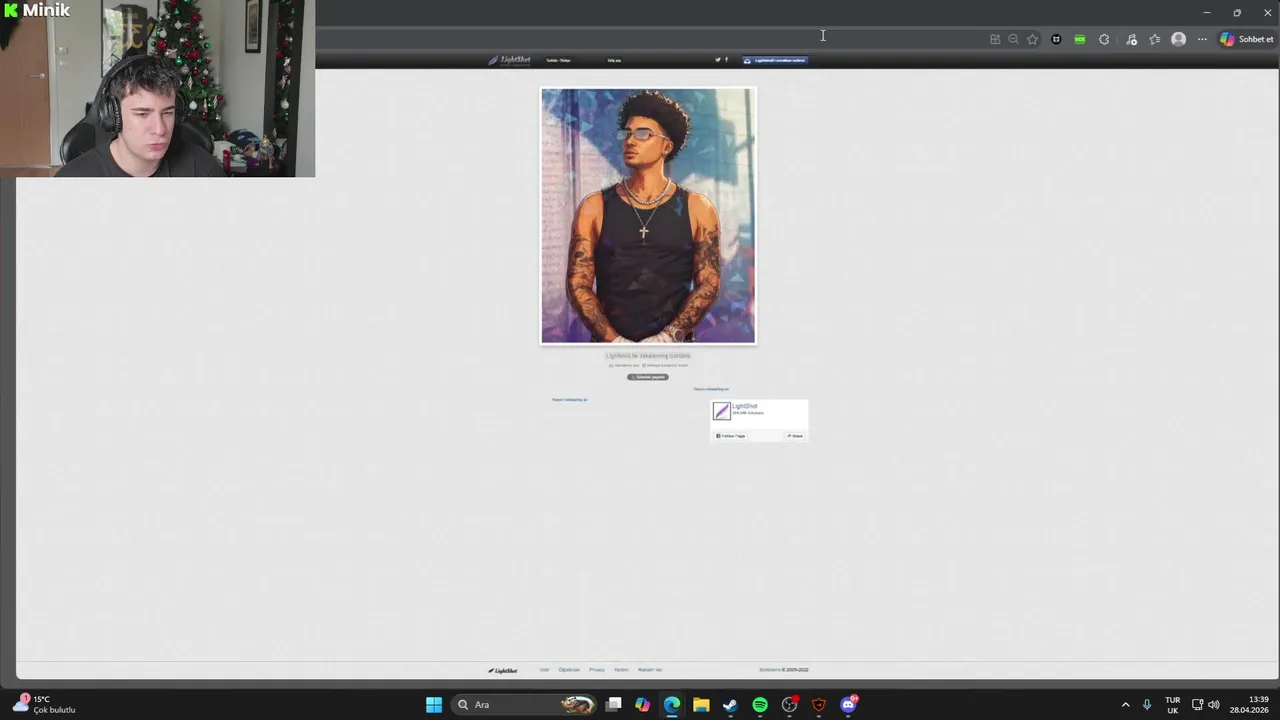Viewport: 1280px width, 720px height.
Task: Show hidden system tray icons chevron
Action: click(1125, 705)
